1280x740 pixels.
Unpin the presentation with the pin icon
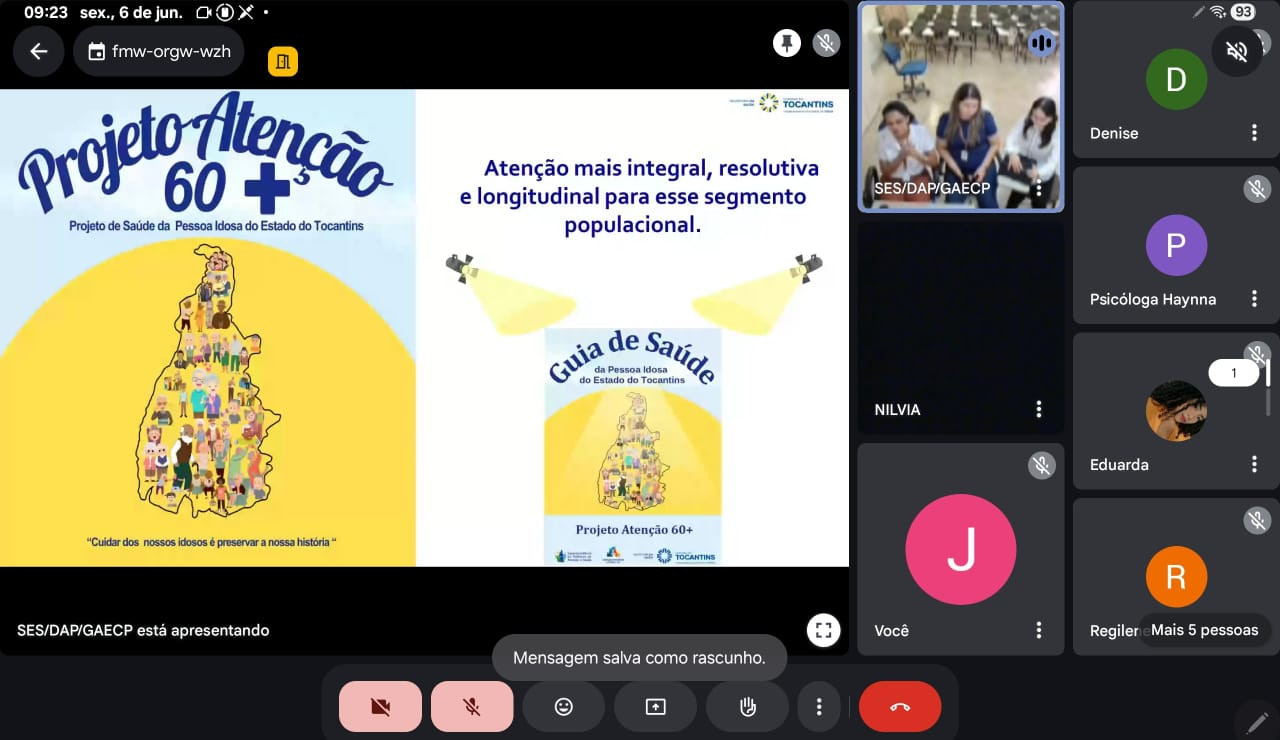click(x=787, y=43)
